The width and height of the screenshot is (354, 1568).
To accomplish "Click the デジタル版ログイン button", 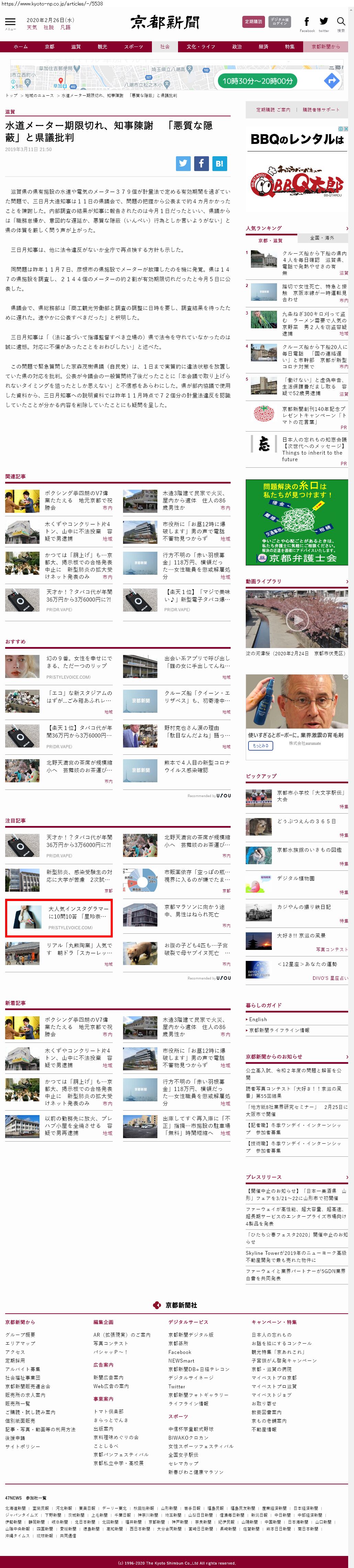I will [280, 22].
